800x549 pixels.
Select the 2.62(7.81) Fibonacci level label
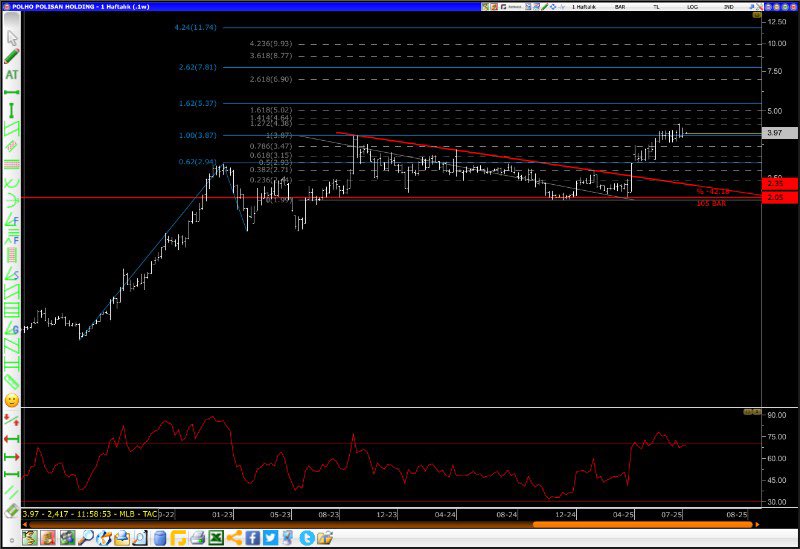click(197, 67)
